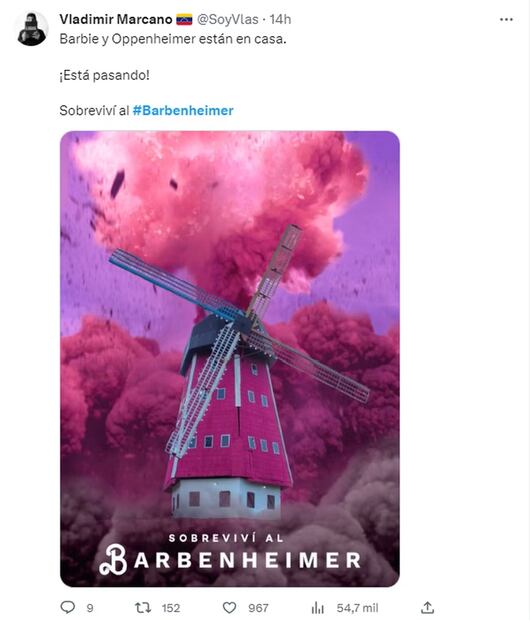Open the view analytics bar chart icon
Image resolution: width=530 pixels, height=620 pixels.
click(x=318, y=607)
